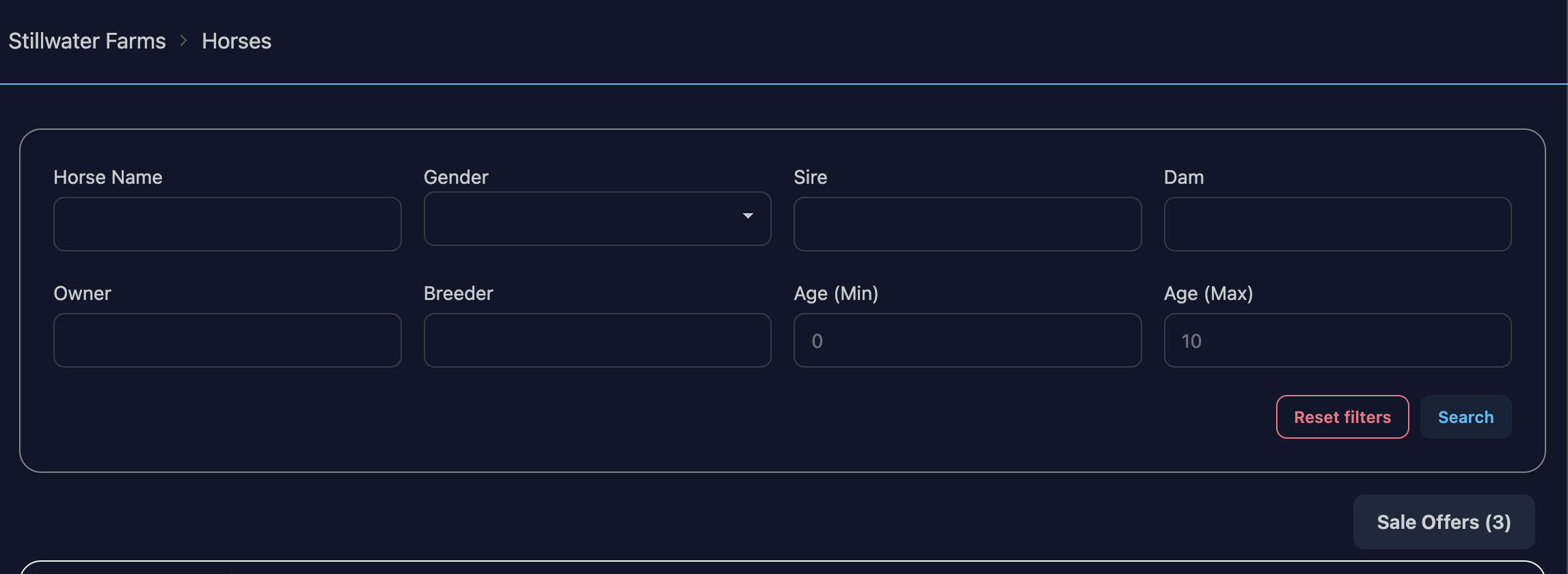Click the Age (Min) number field
This screenshot has height=574, width=1568.
click(967, 340)
